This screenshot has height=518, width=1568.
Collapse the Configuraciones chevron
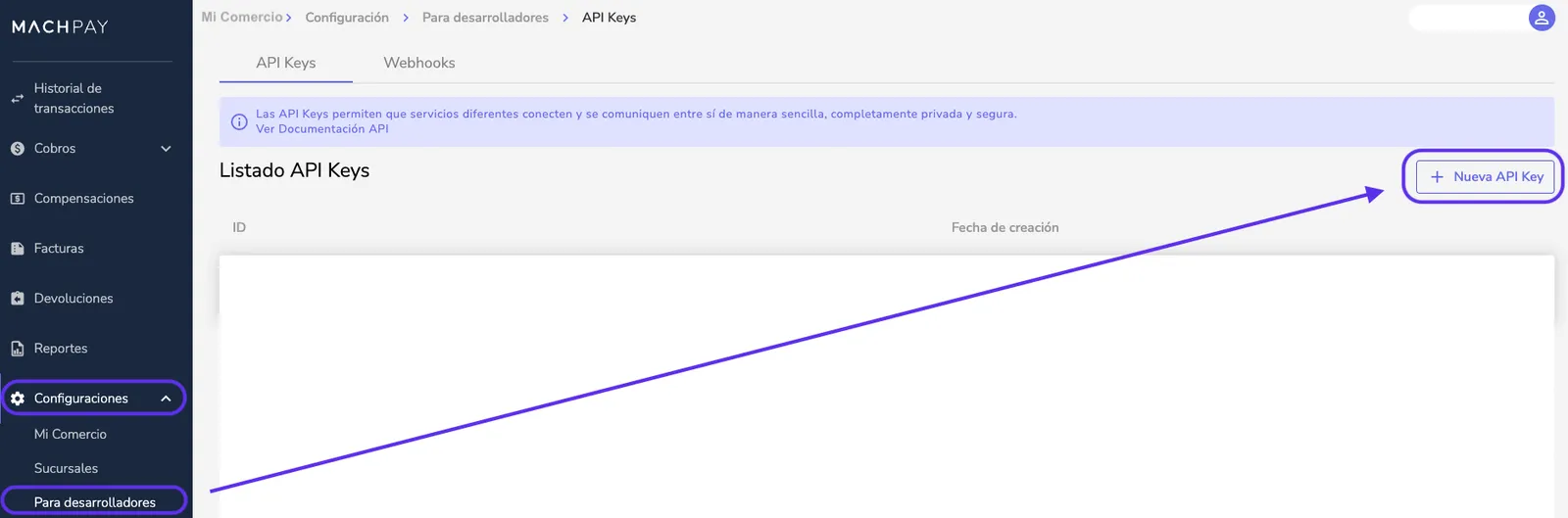(x=166, y=399)
